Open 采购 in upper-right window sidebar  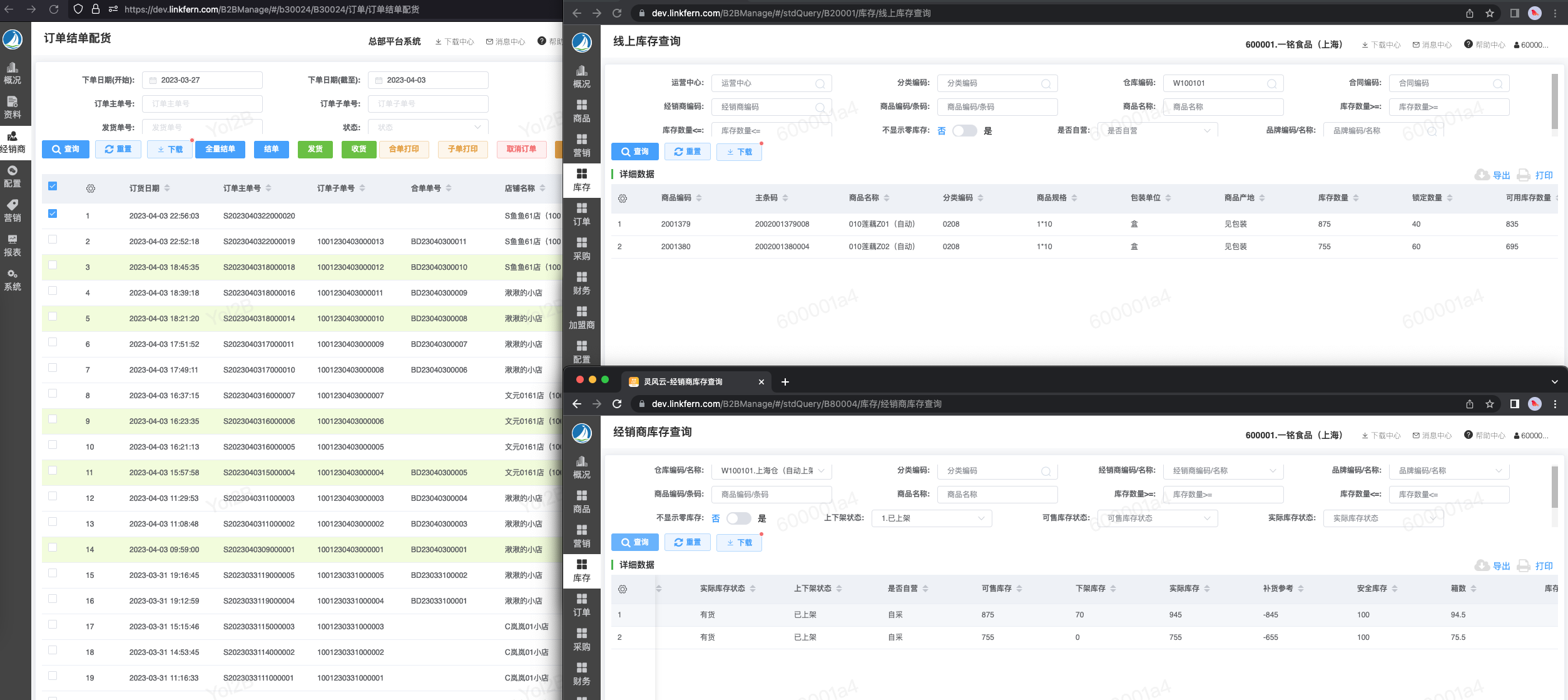(581, 249)
